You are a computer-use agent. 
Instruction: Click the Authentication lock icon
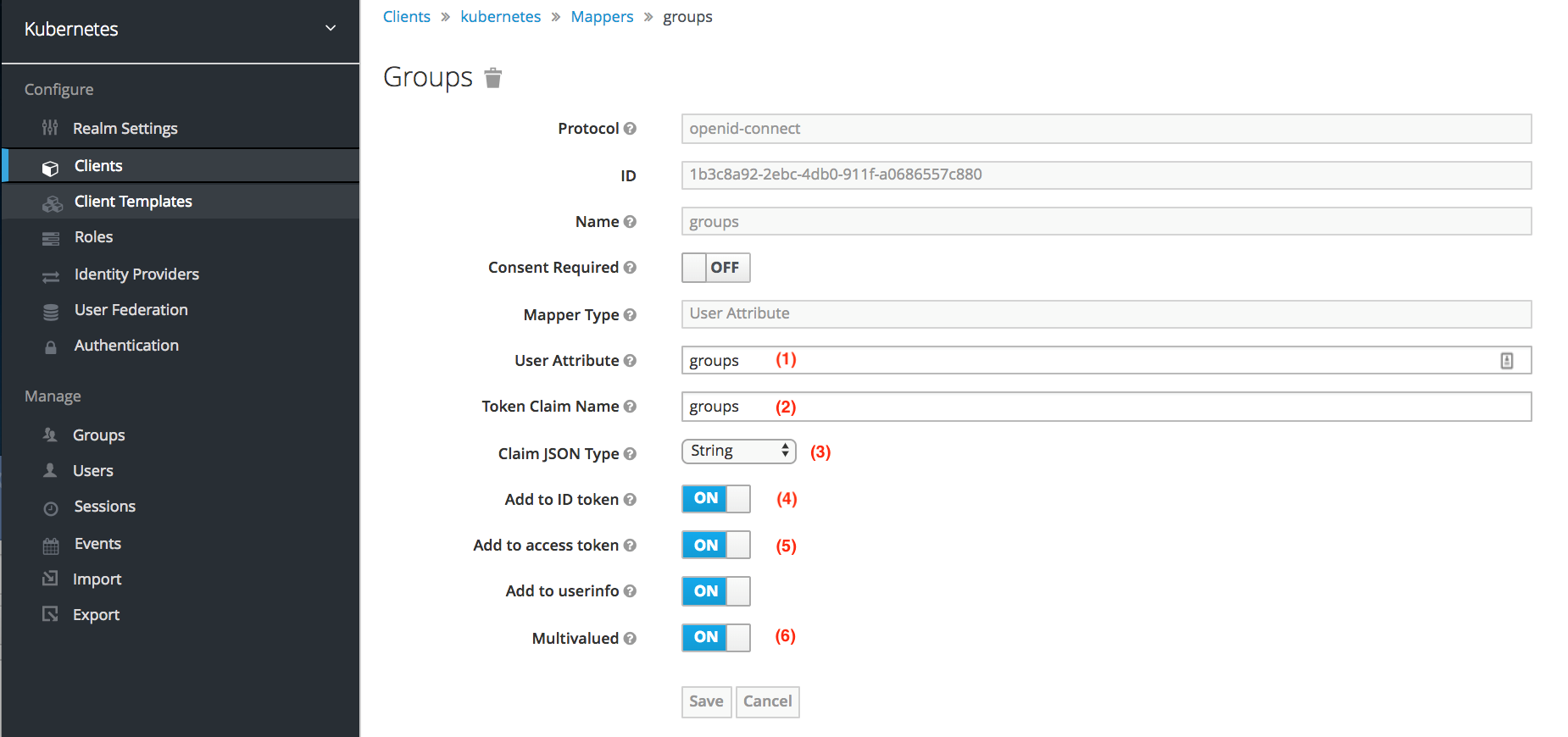51,347
